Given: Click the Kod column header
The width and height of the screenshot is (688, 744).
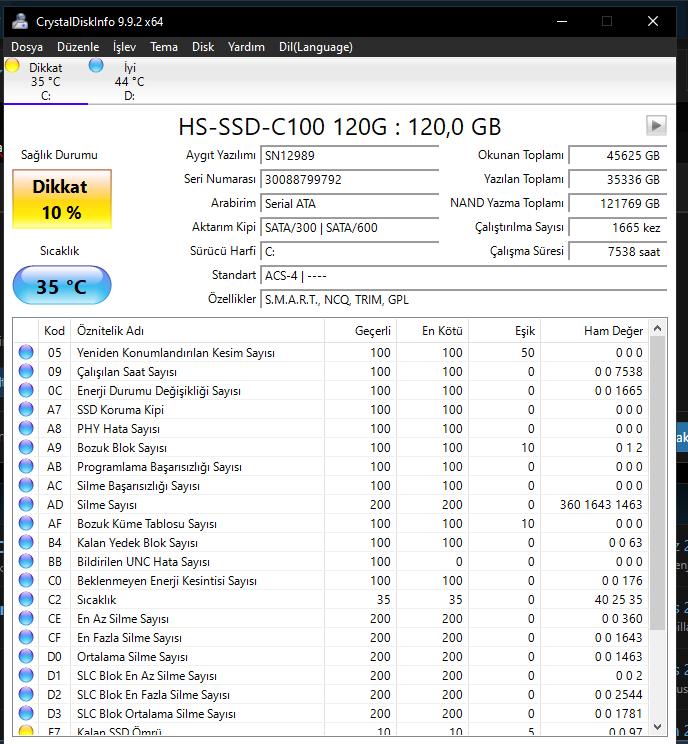Looking at the screenshot, I should (x=55, y=331).
